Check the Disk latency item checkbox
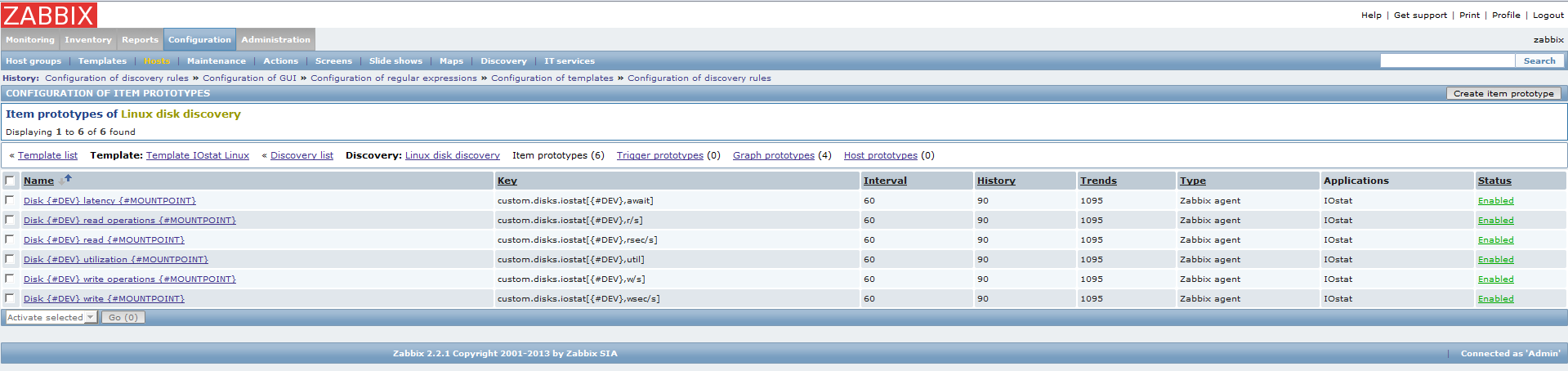This screenshot has width=1568, height=371. [10, 200]
